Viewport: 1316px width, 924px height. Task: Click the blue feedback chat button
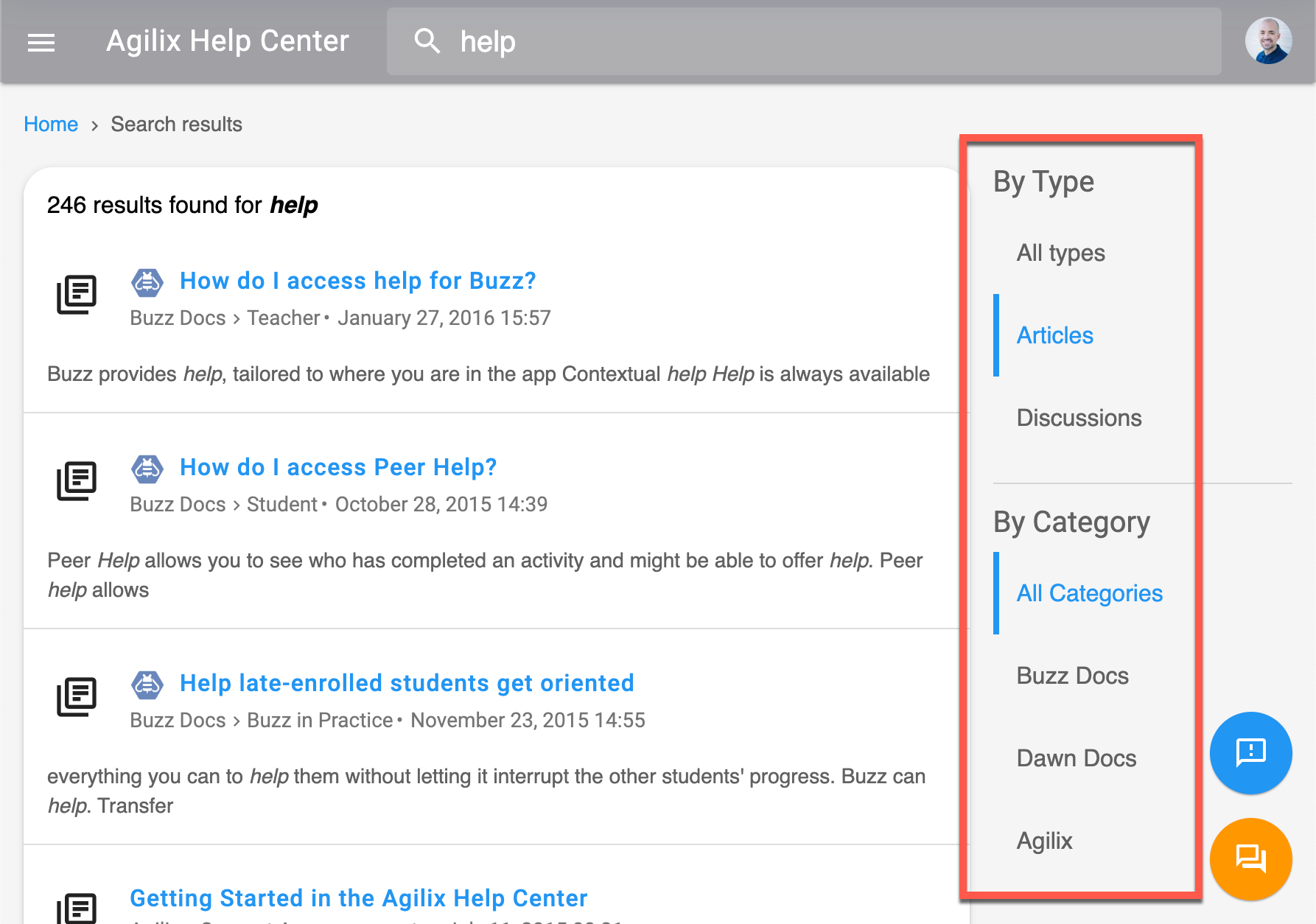[1250, 752]
